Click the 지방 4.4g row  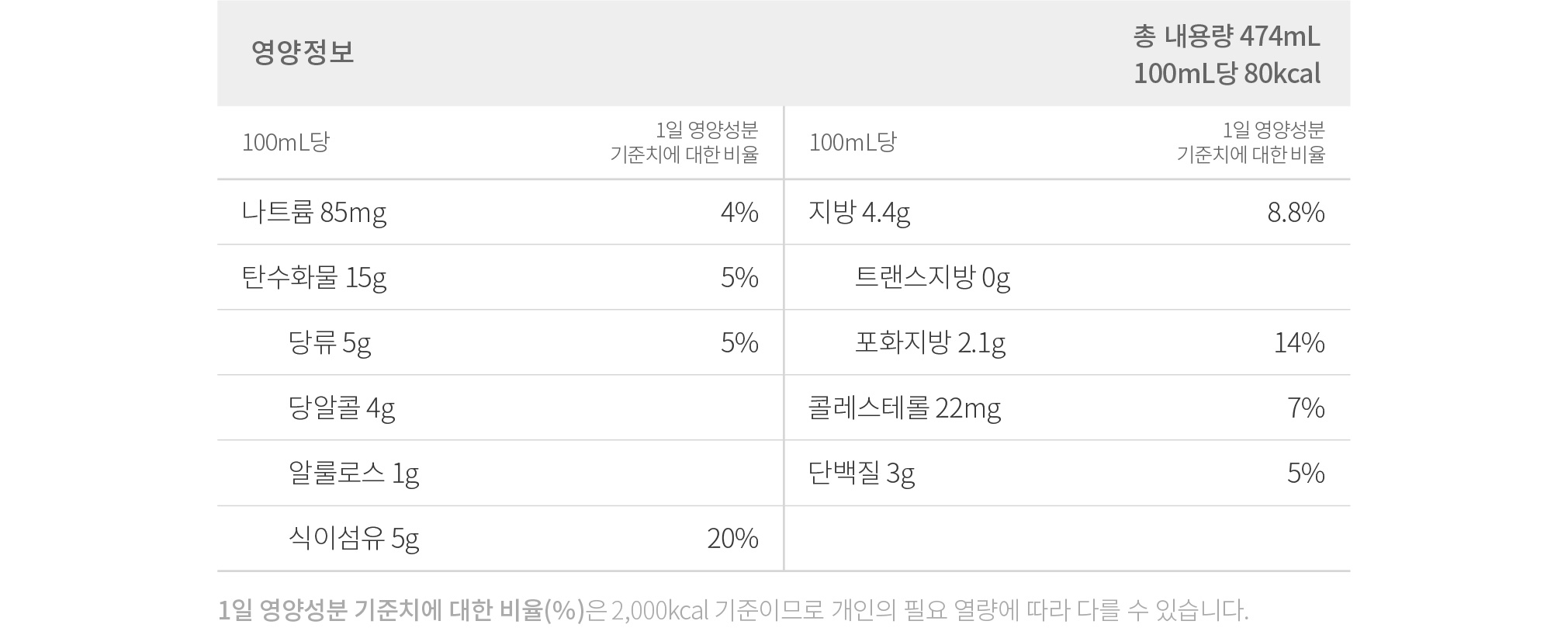coord(1068,212)
